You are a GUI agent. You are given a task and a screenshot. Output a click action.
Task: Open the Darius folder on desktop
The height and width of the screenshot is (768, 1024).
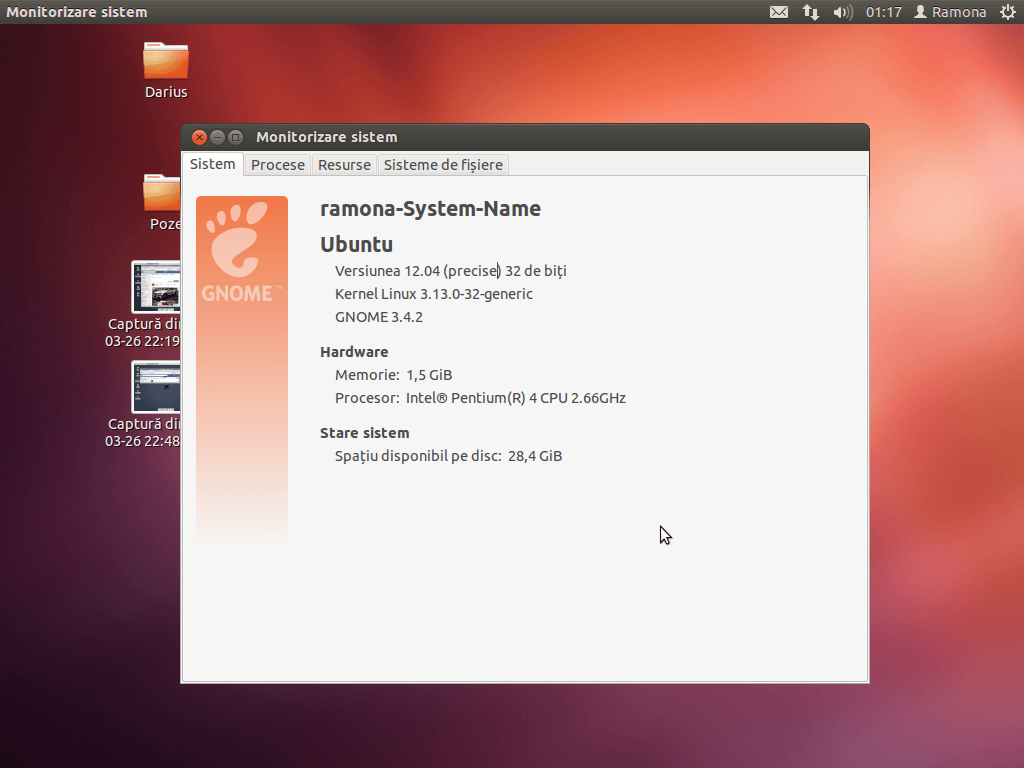coord(165,62)
